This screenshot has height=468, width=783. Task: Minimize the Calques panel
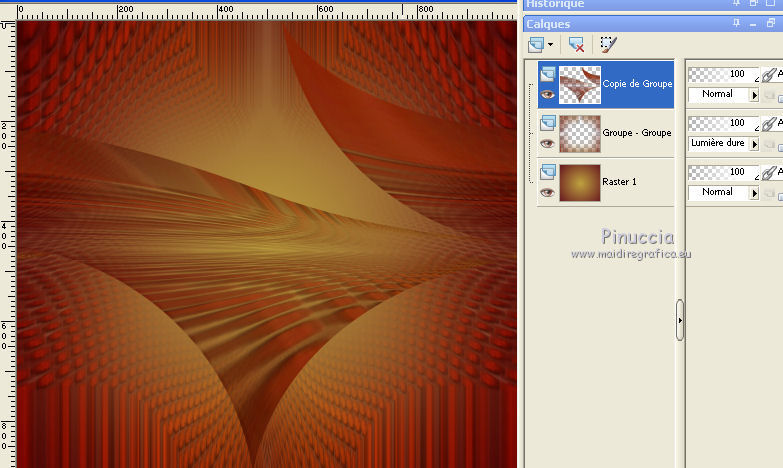pos(753,23)
